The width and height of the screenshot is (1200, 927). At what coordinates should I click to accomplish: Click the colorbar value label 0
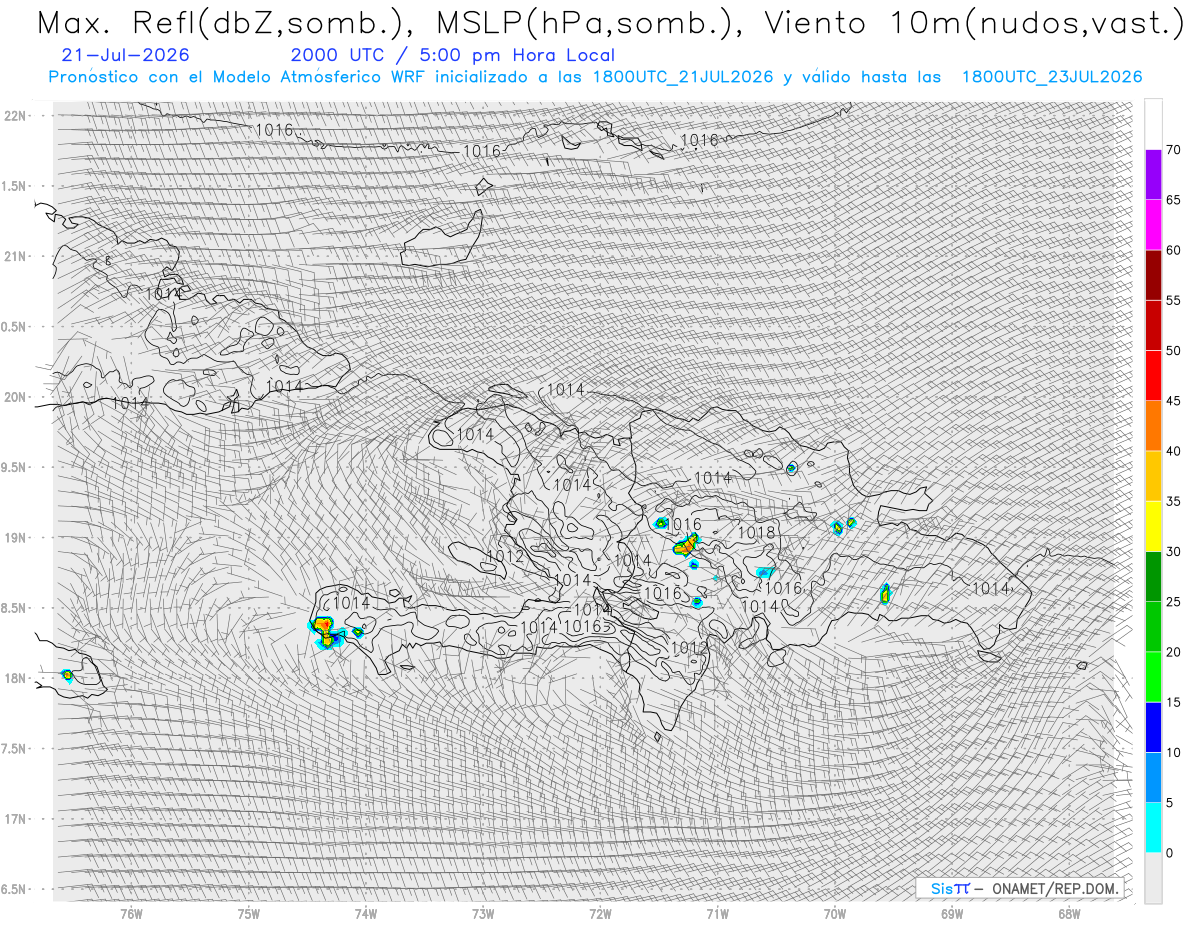[1169, 852]
